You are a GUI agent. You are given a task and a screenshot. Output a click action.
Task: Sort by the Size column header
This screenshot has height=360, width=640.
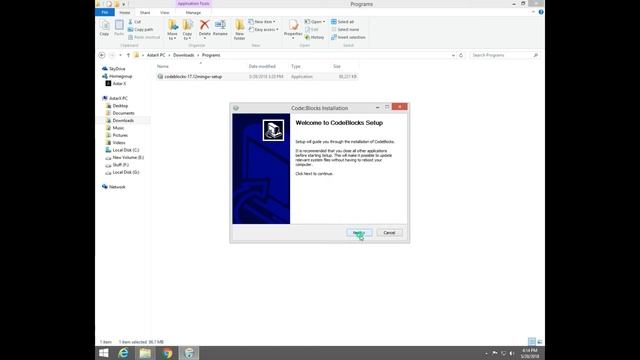click(x=337, y=66)
